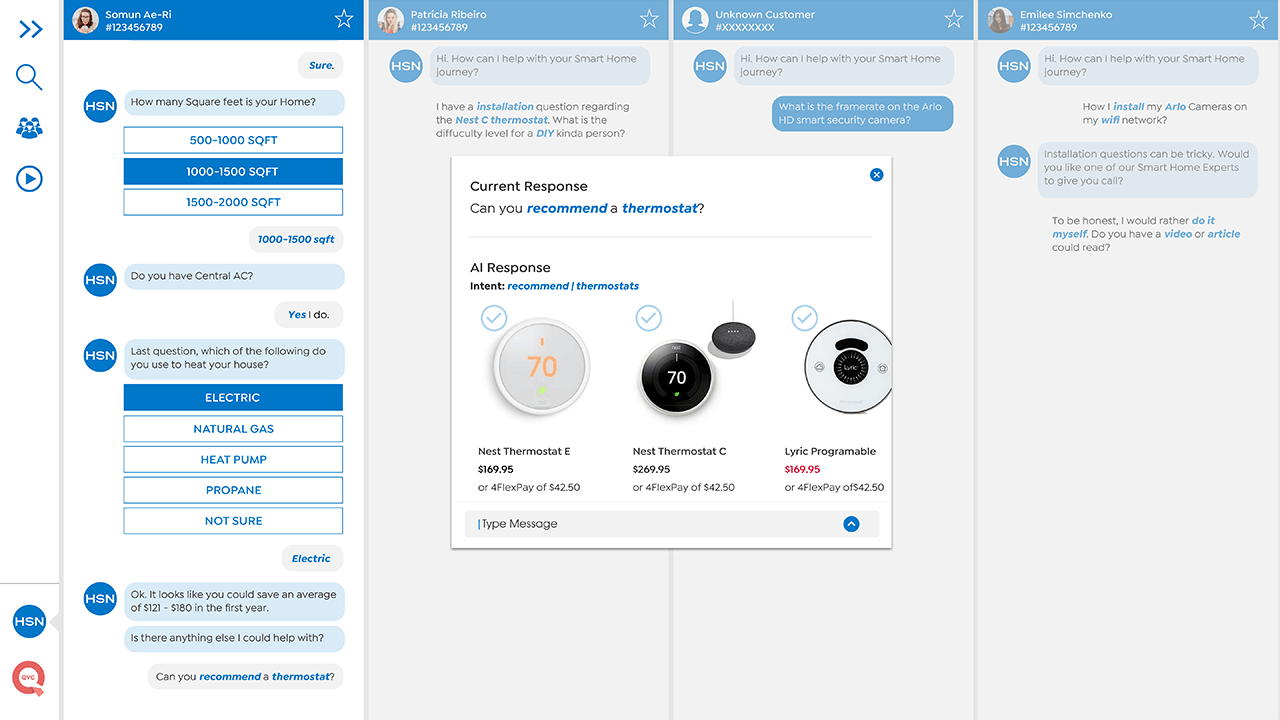1280x720 pixels.
Task: Choose the ELECTRIC heating option
Action: coord(233,397)
